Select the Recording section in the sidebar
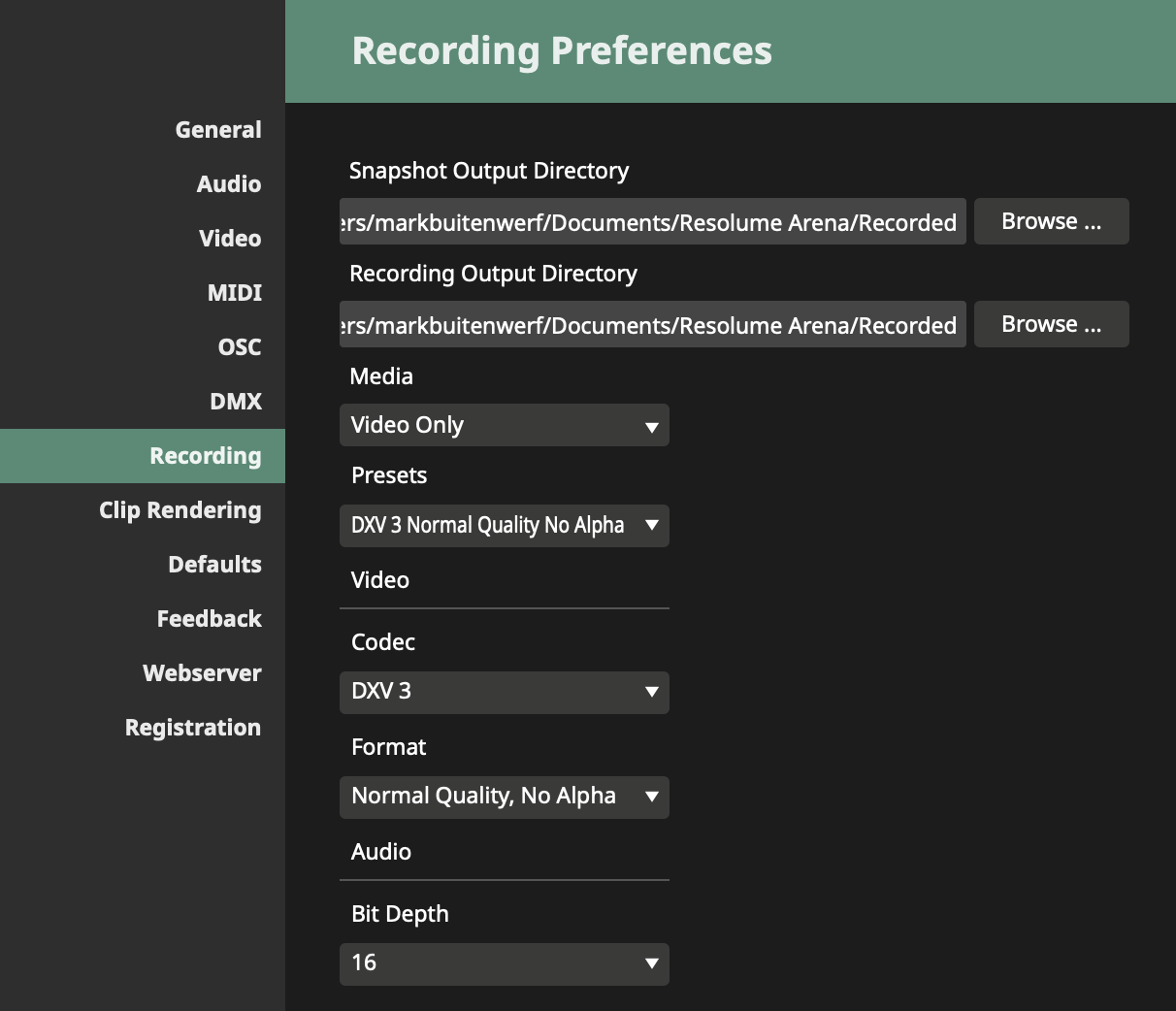 [205, 455]
